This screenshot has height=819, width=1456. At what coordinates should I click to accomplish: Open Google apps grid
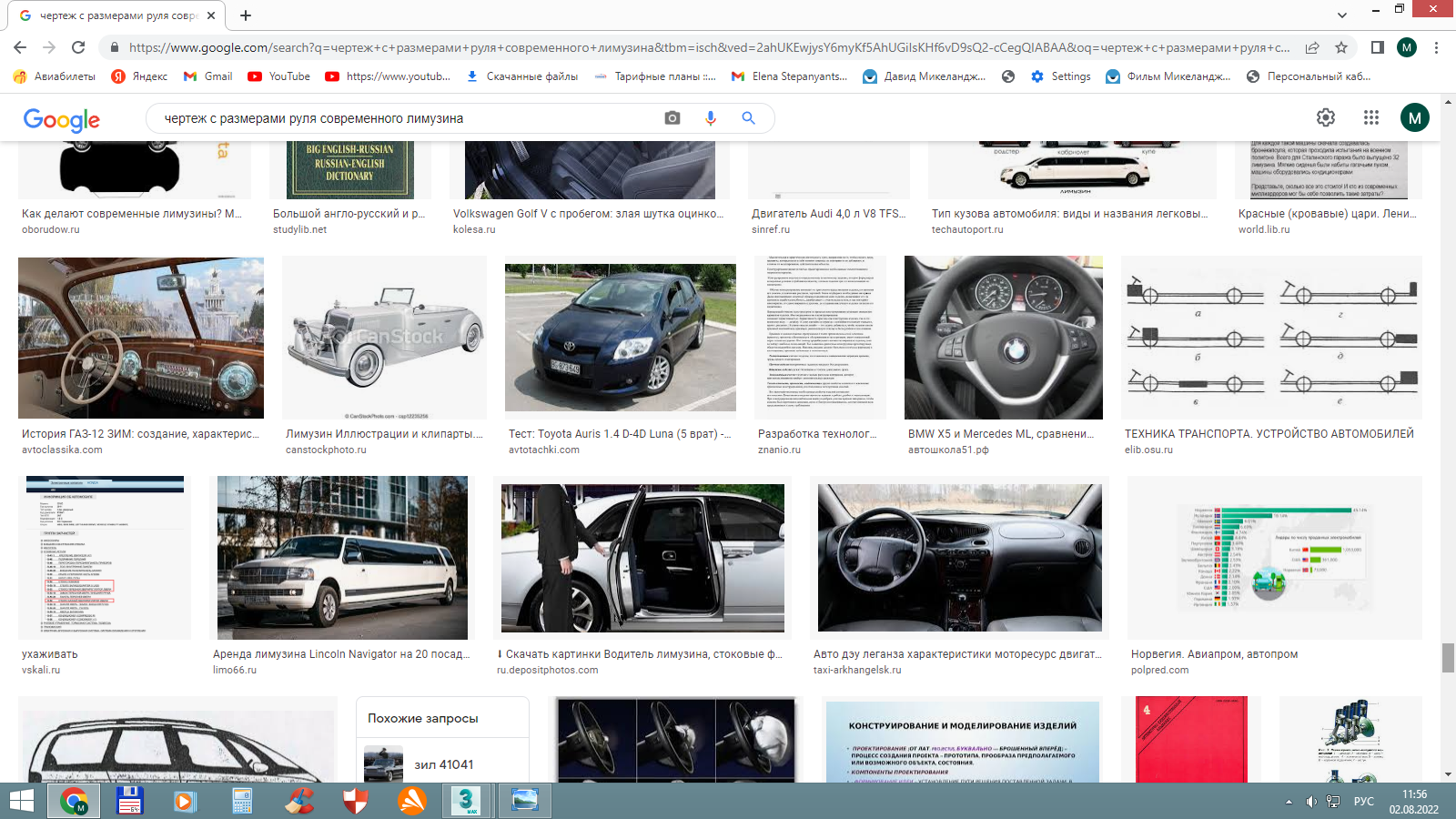[1371, 117]
